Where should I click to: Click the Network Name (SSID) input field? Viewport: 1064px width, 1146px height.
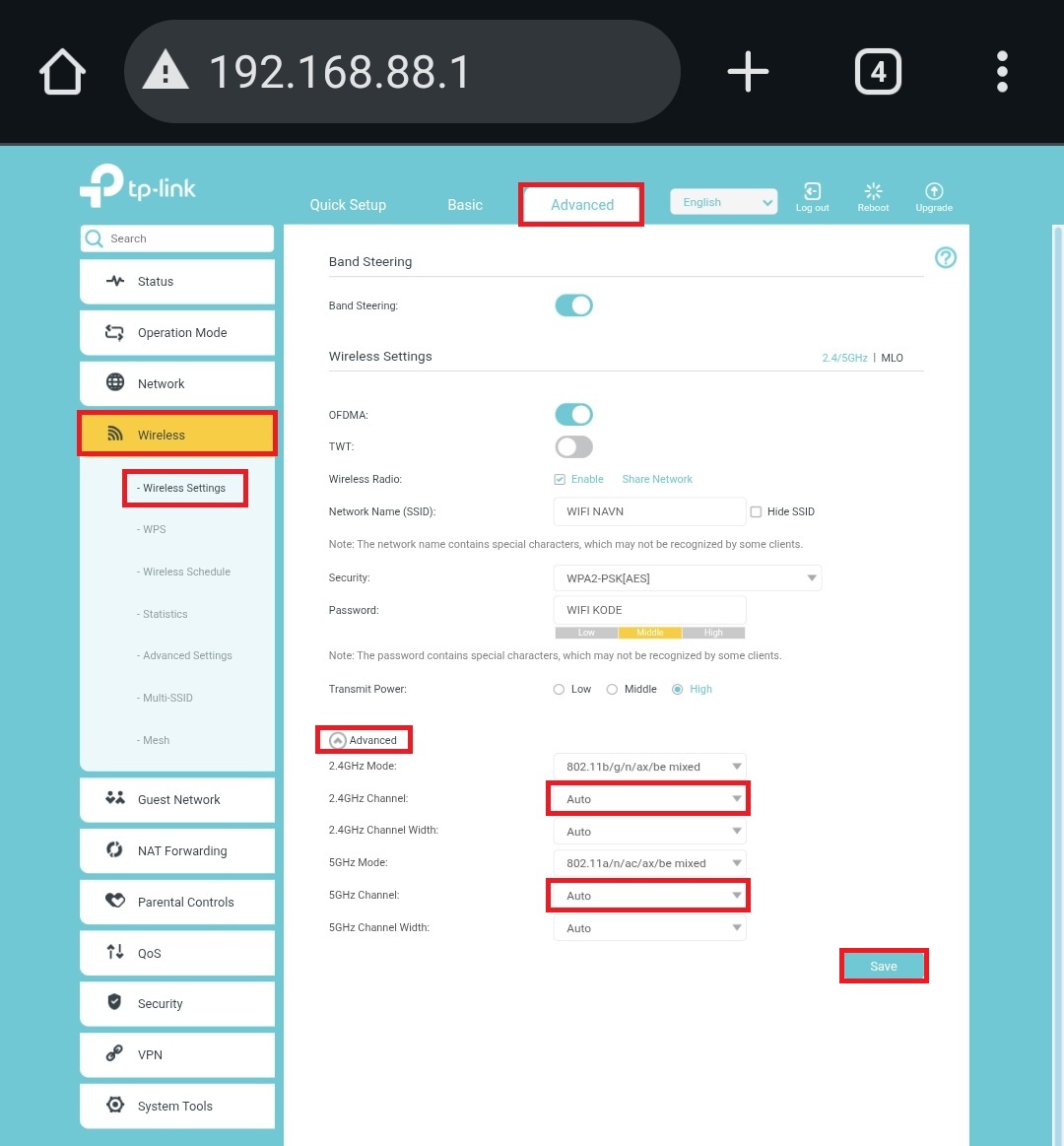[649, 512]
